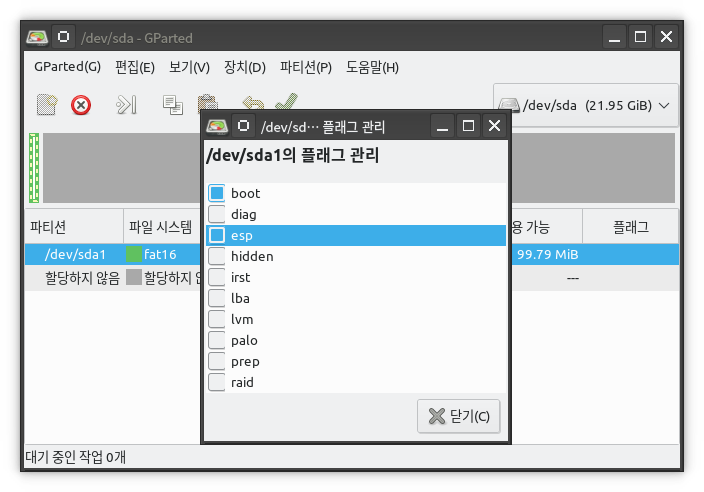The image size is (704, 492).
Task: Click the red Delete partition icon
Action: pyautogui.click(x=81, y=105)
